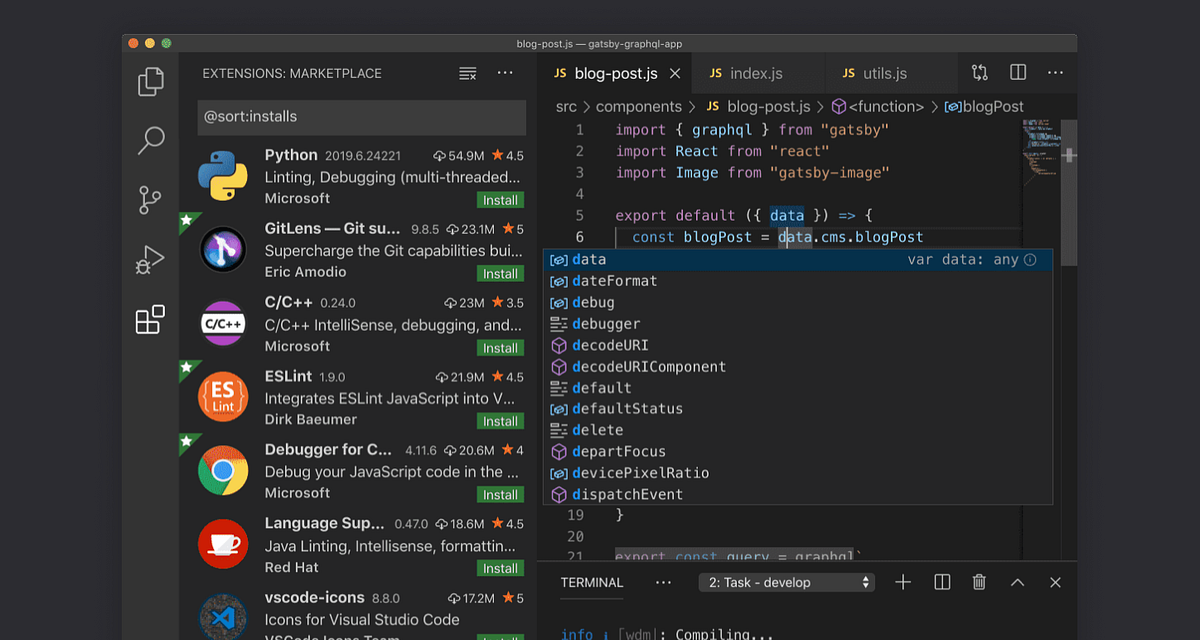Viewport: 1200px width, 640px height.
Task: Click the @sort:installs search field
Action: coord(361,117)
